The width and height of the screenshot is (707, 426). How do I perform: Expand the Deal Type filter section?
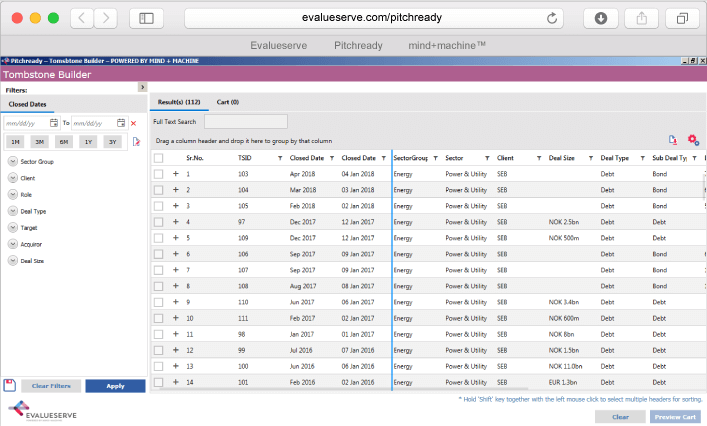point(13,211)
